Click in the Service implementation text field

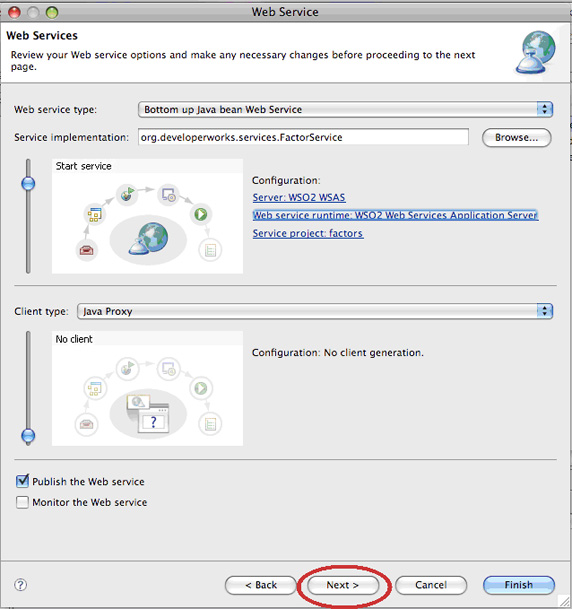303,137
